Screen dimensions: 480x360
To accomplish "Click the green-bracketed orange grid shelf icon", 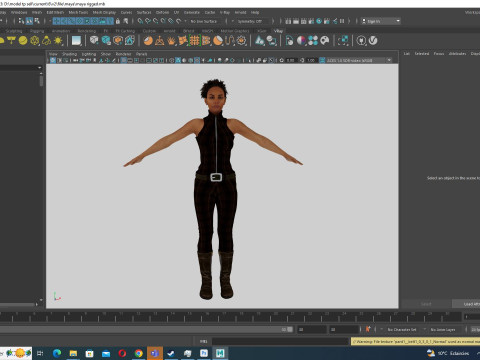I will point(194,41).
